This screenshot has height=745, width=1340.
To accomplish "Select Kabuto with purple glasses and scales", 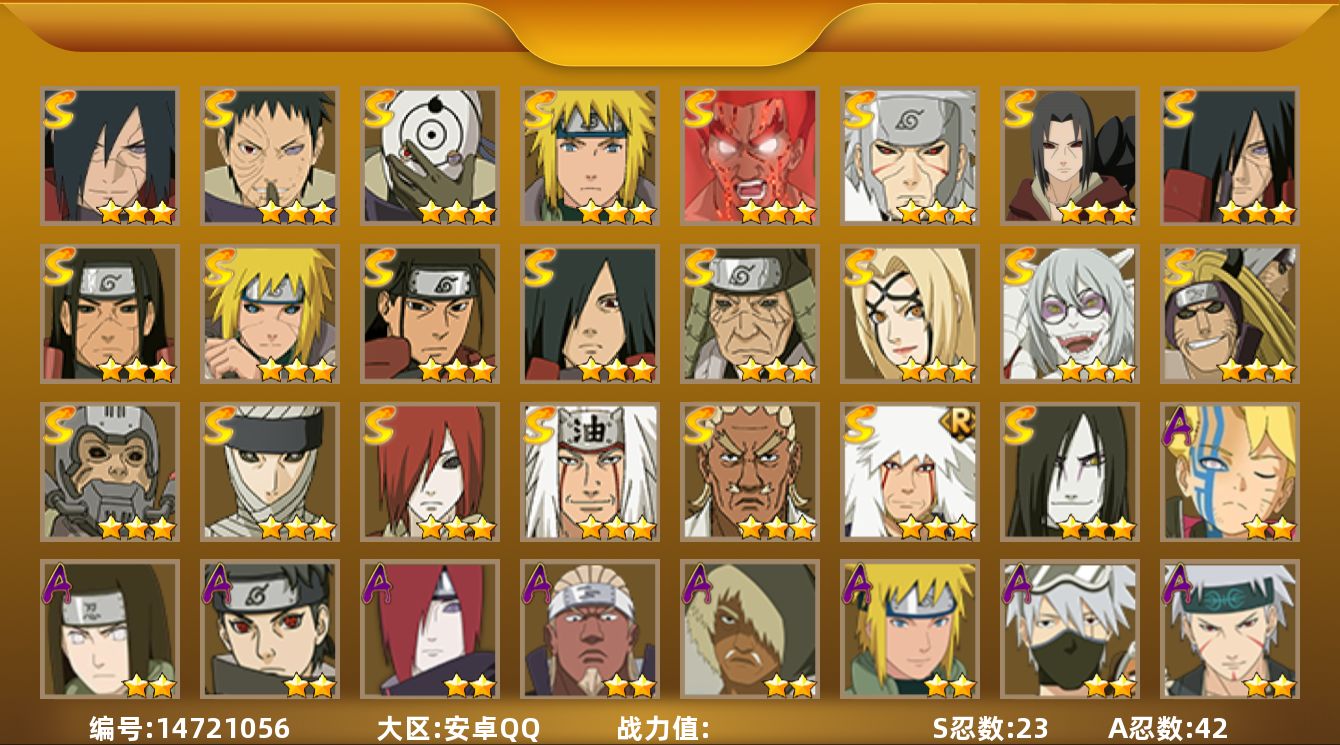I will 1070,313.
